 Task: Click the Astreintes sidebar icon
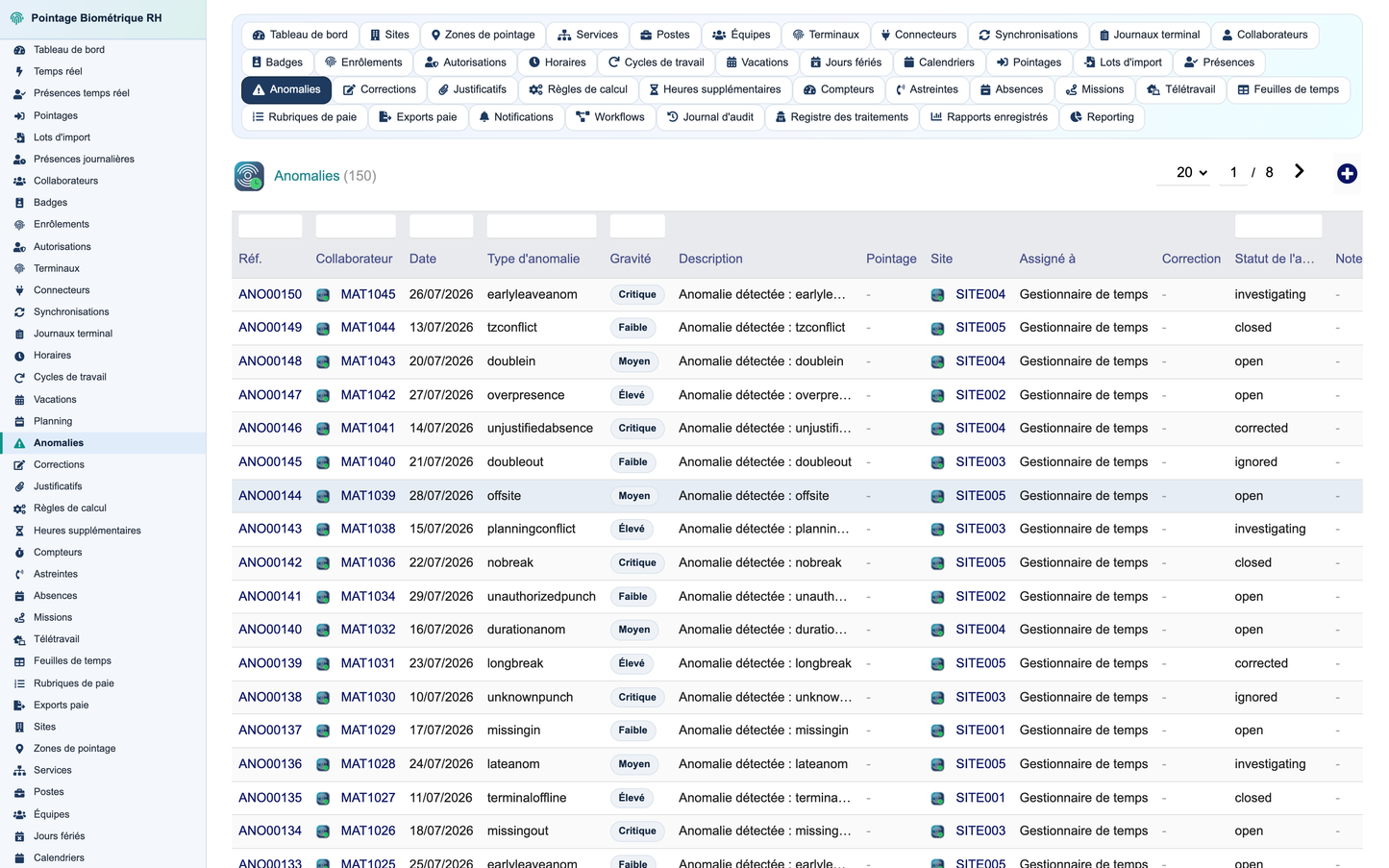tap(19, 574)
